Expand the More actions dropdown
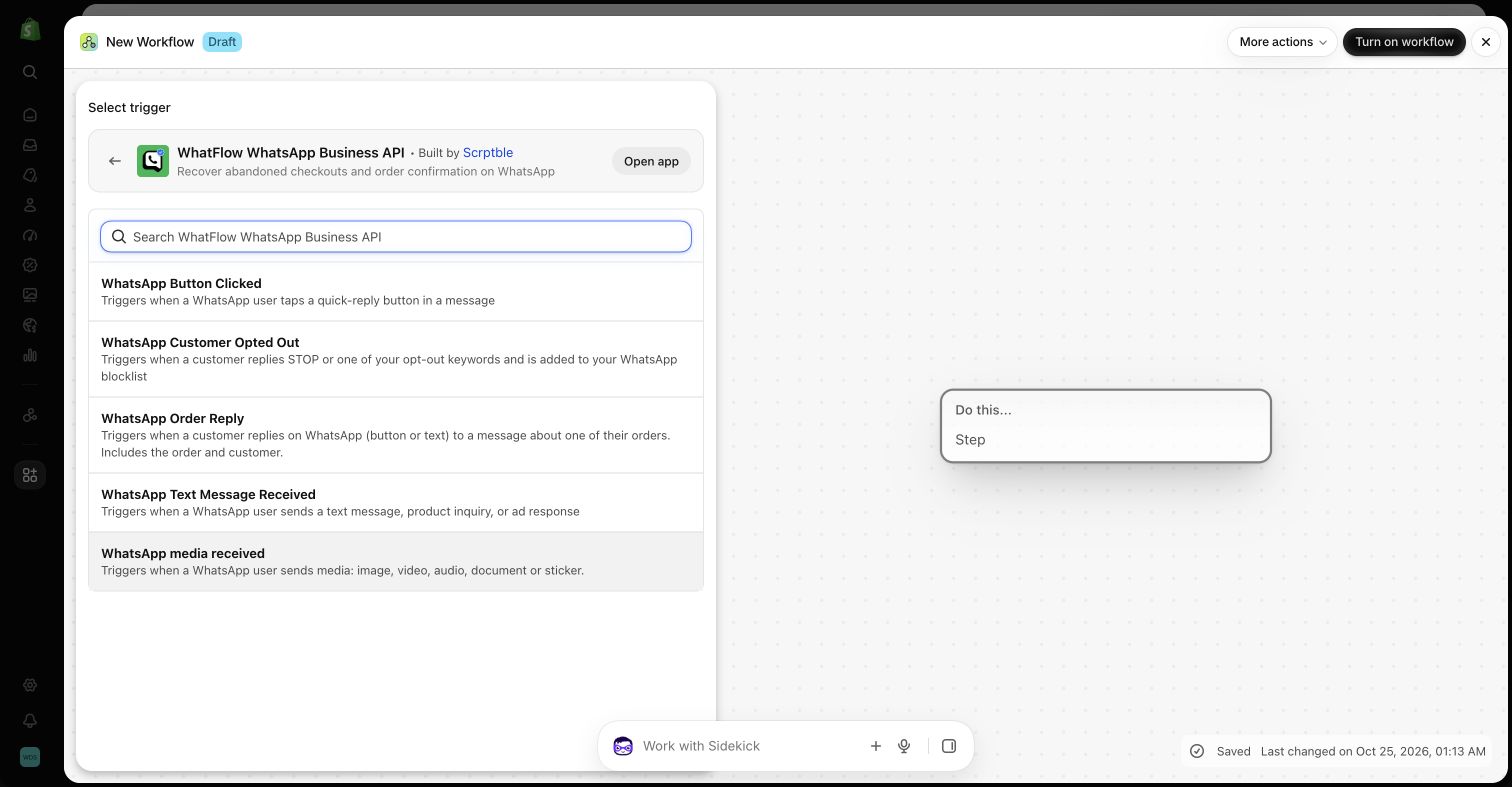 click(1282, 42)
